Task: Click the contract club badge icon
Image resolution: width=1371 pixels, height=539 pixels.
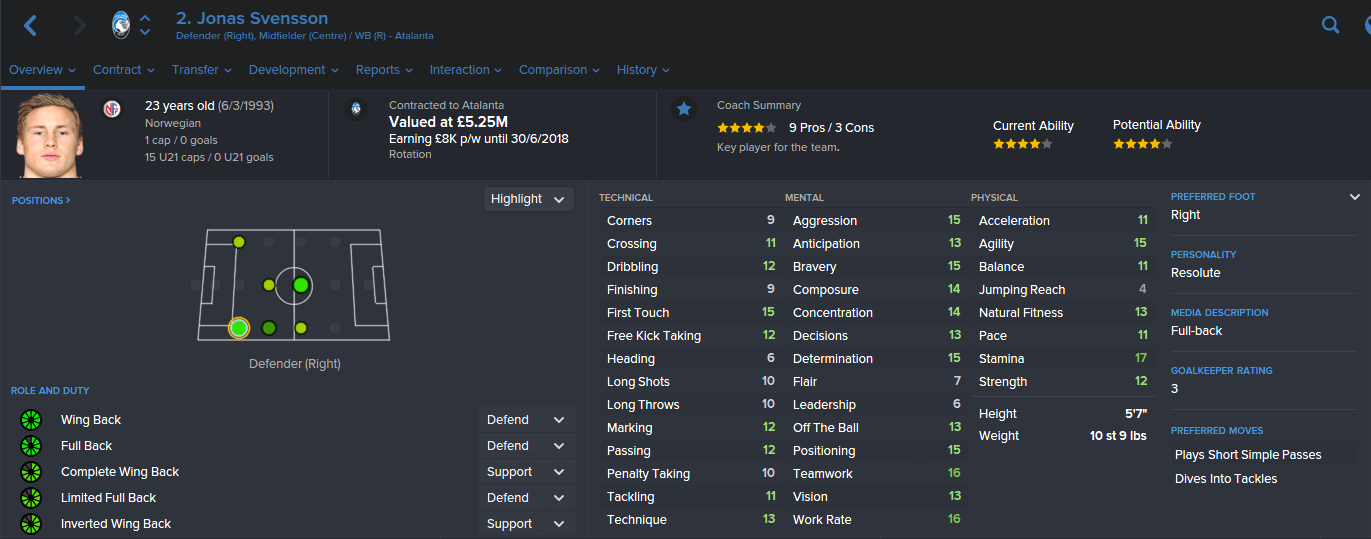Action: coord(356,109)
